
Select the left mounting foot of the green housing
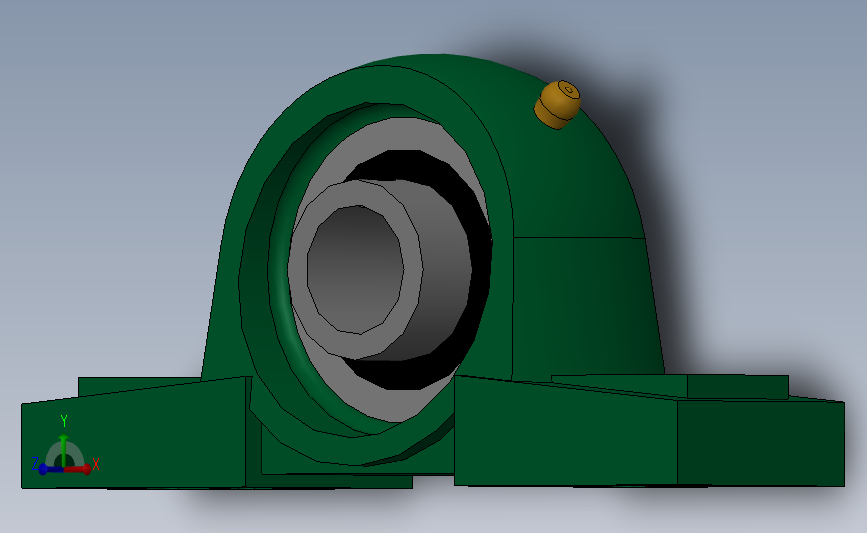(133, 434)
